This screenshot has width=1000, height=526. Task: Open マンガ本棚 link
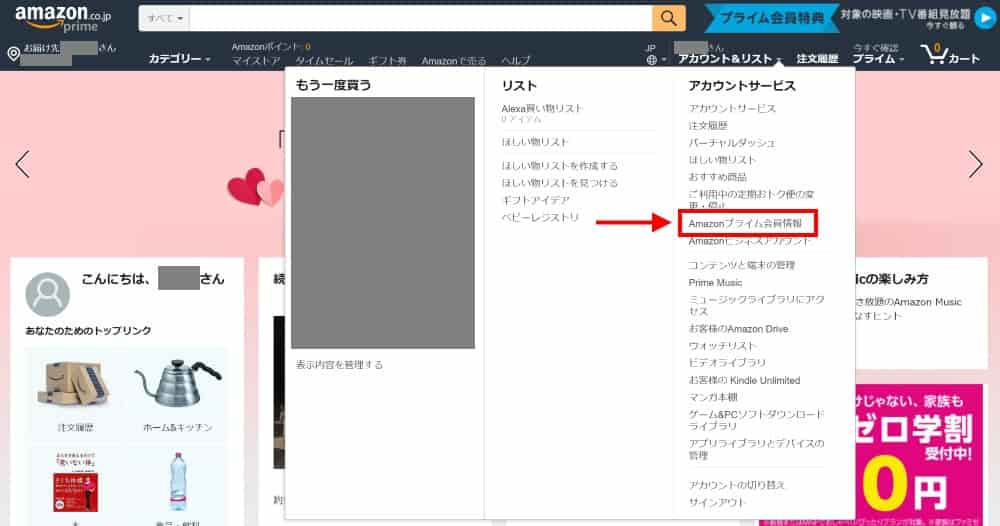(x=712, y=397)
